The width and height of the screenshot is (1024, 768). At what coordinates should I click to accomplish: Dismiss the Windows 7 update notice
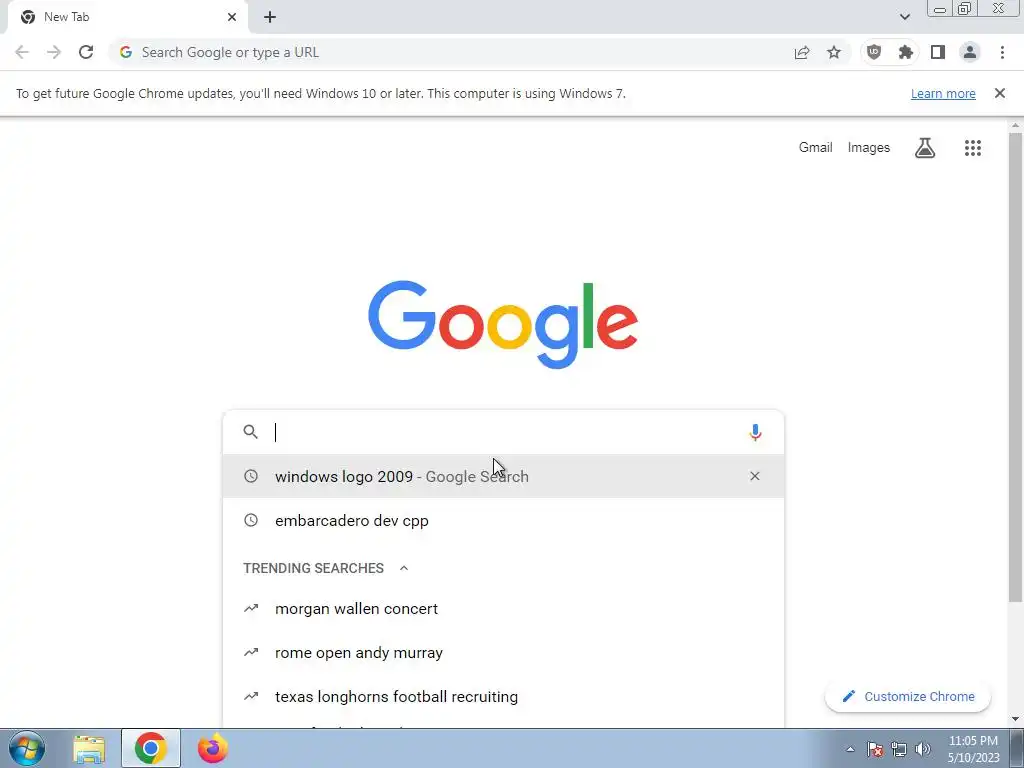click(1000, 93)
